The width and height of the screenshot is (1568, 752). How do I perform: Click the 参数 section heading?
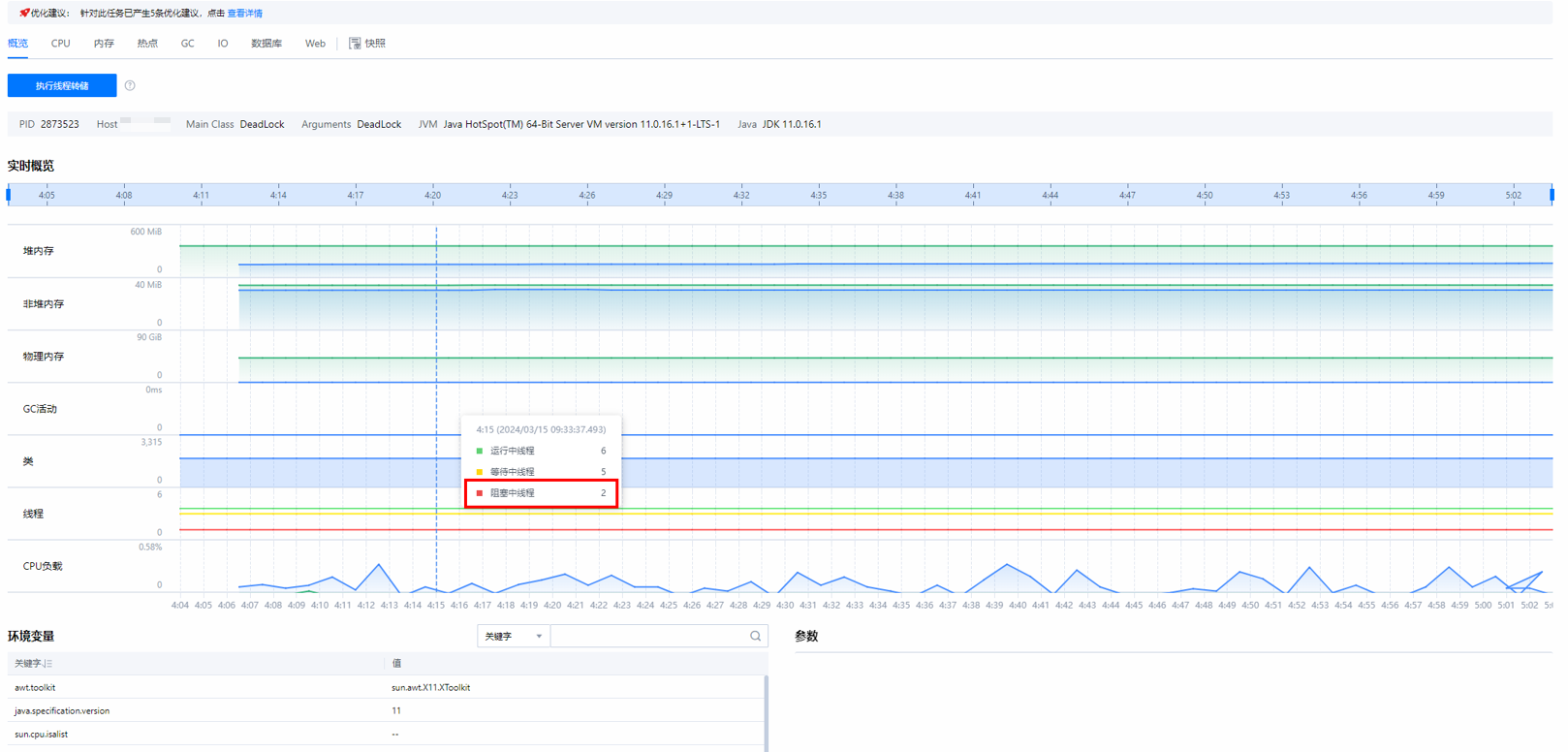[x=806, y=636]
